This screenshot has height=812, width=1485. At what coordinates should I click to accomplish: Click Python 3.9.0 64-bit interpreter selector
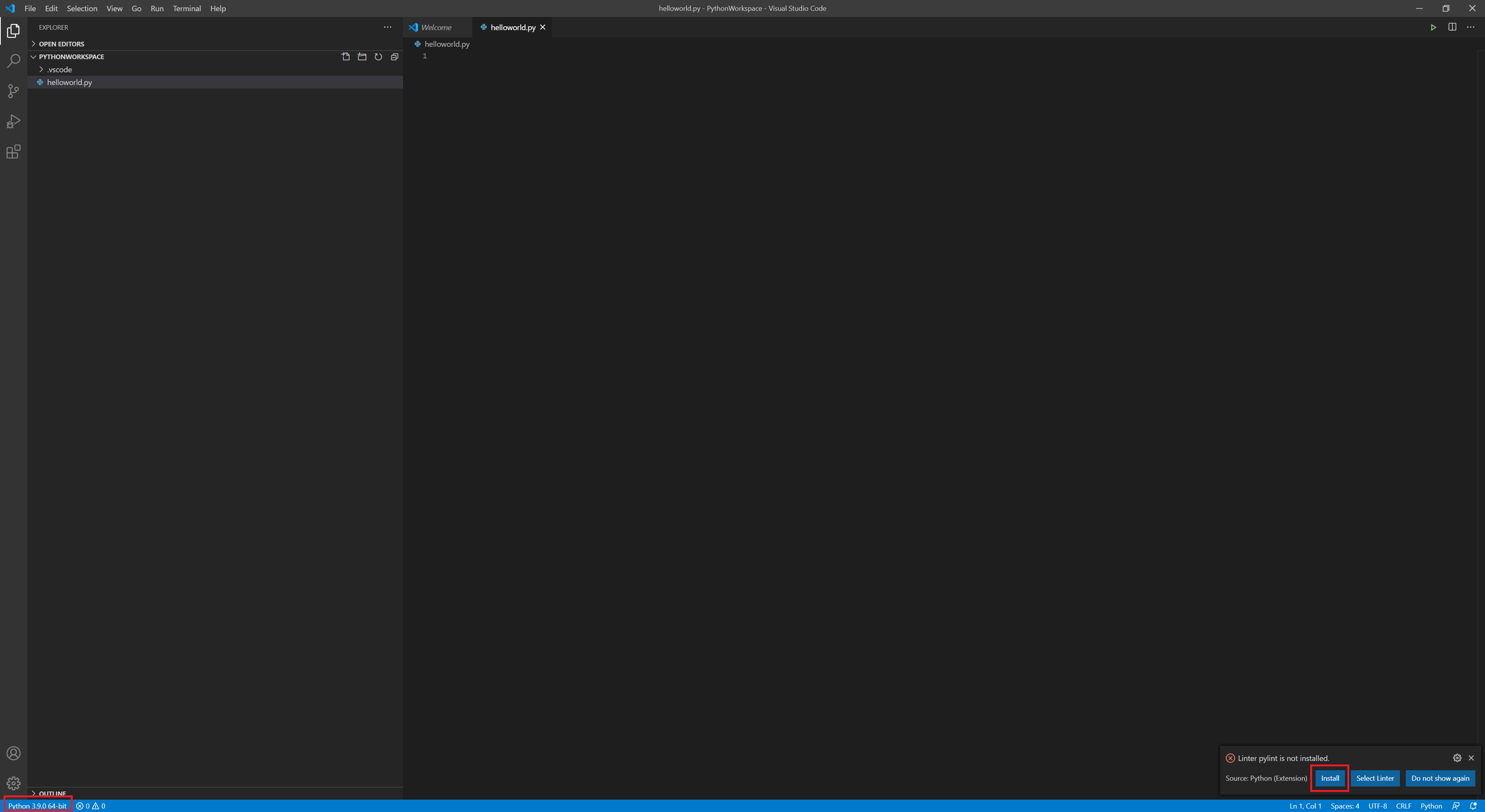pos(38,806)
